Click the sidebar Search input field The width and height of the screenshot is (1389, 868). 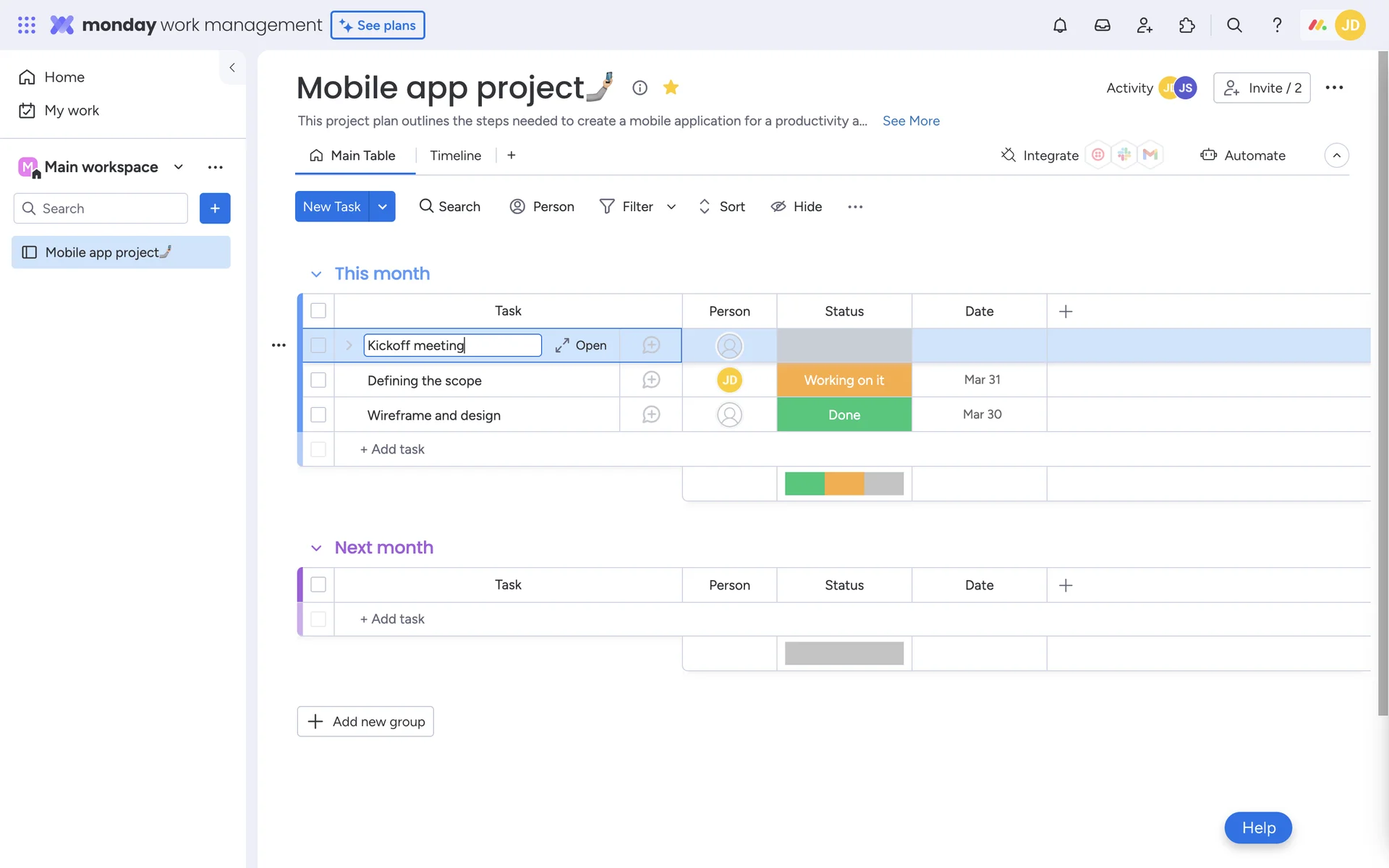[109, 208]
